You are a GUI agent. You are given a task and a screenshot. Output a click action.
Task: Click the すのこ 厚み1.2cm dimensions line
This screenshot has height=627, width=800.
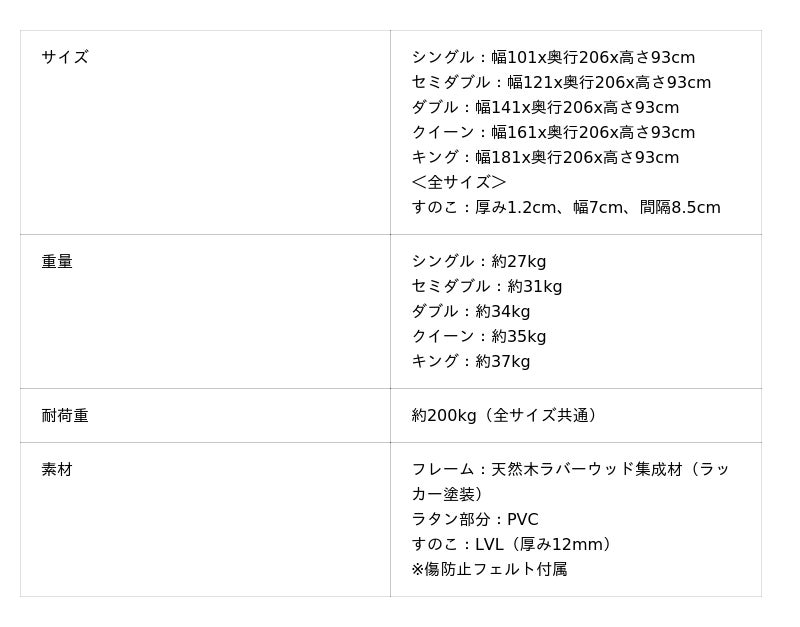coord(565,208)
